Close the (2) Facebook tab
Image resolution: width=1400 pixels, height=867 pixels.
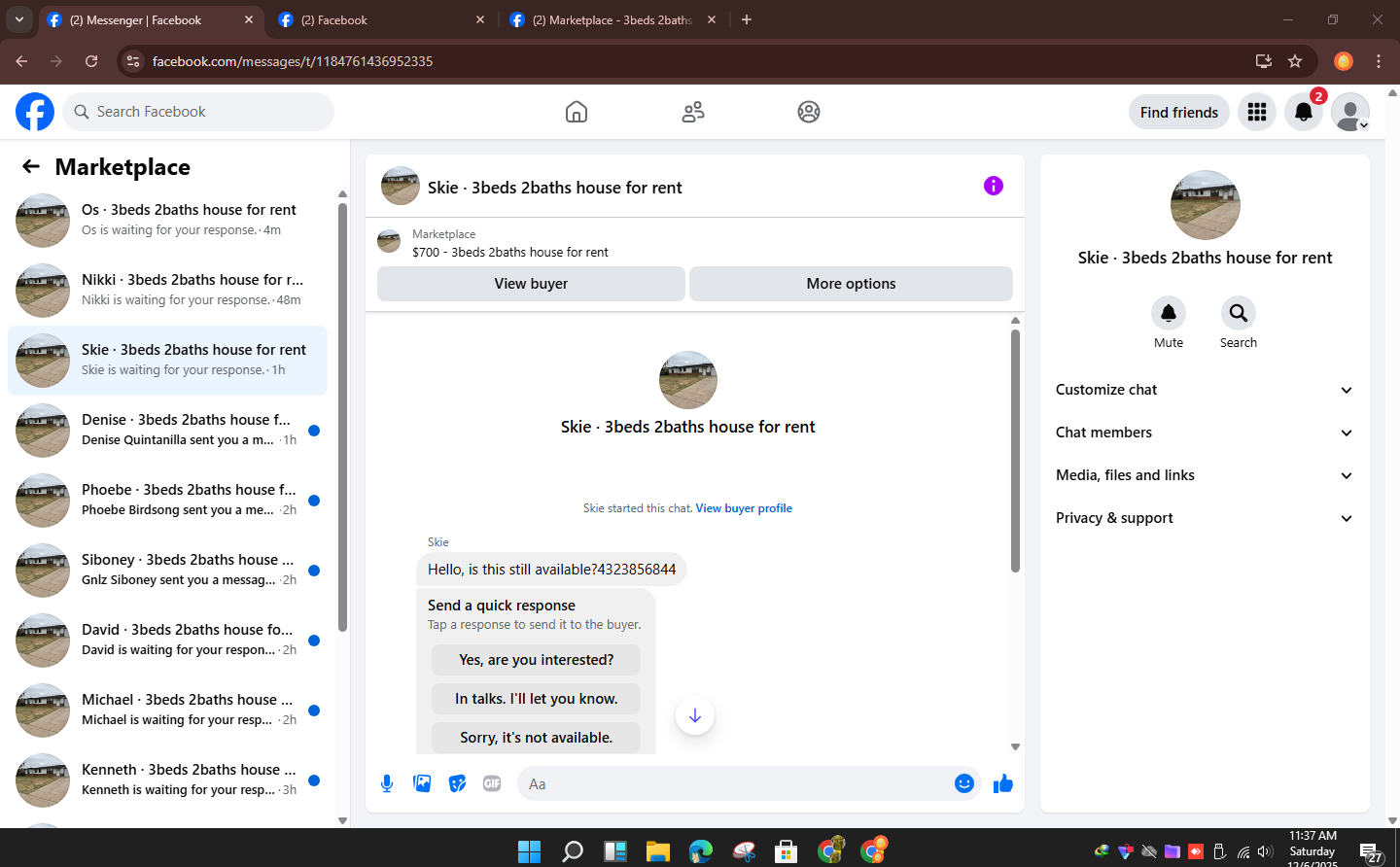click(x=480, y=19)
